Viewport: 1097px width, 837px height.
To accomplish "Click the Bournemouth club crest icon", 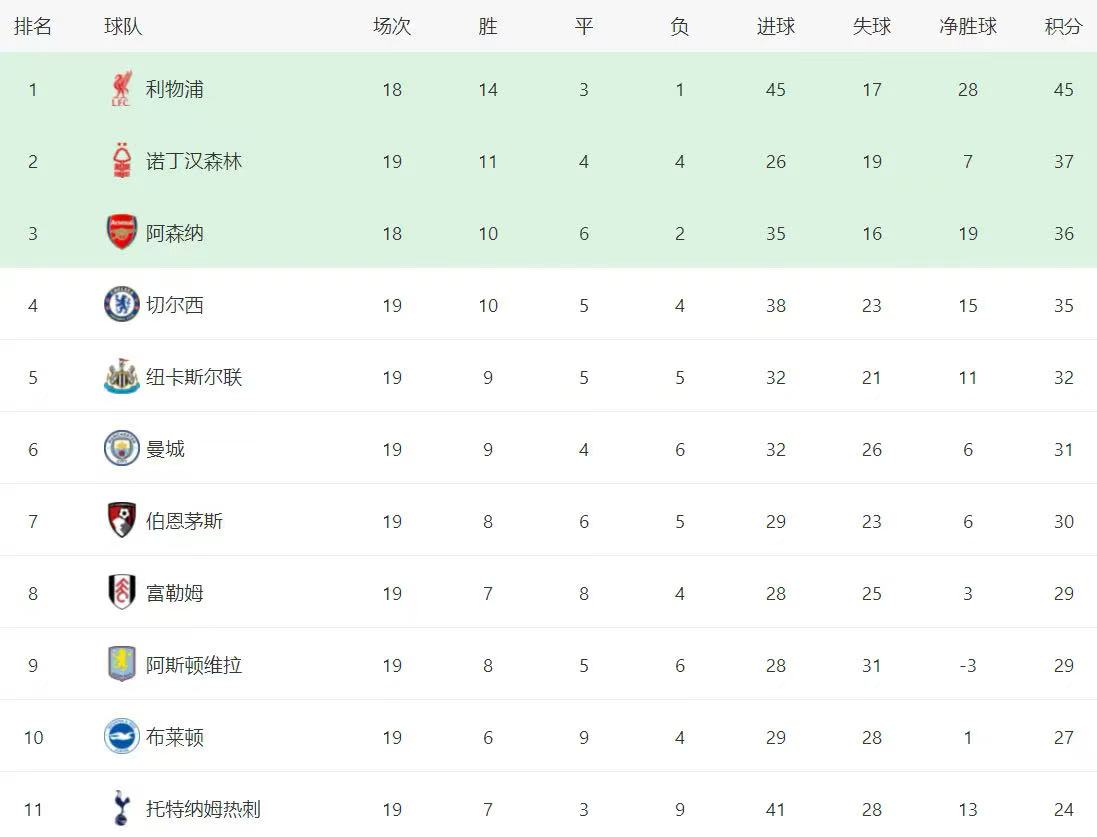I will coord(121,521).
